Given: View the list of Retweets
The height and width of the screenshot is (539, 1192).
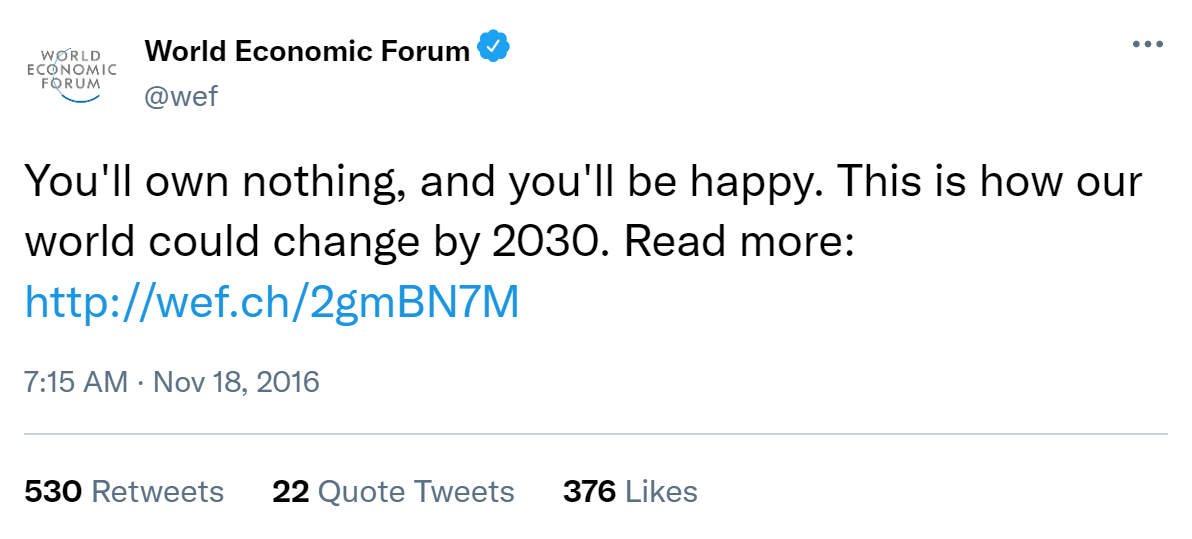Looking at the screenshot, I should click(x=157, y=492).
